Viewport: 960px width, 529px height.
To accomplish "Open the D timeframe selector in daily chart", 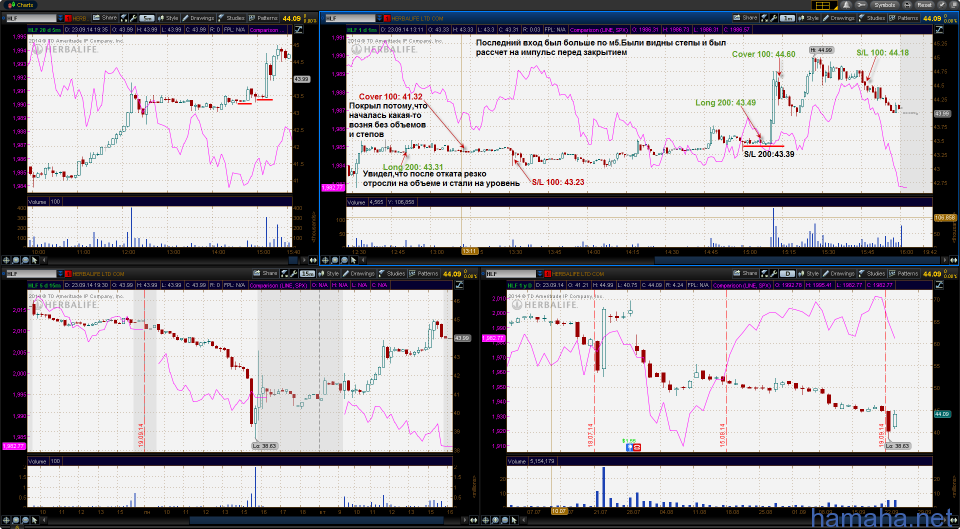I will [787, 274].
